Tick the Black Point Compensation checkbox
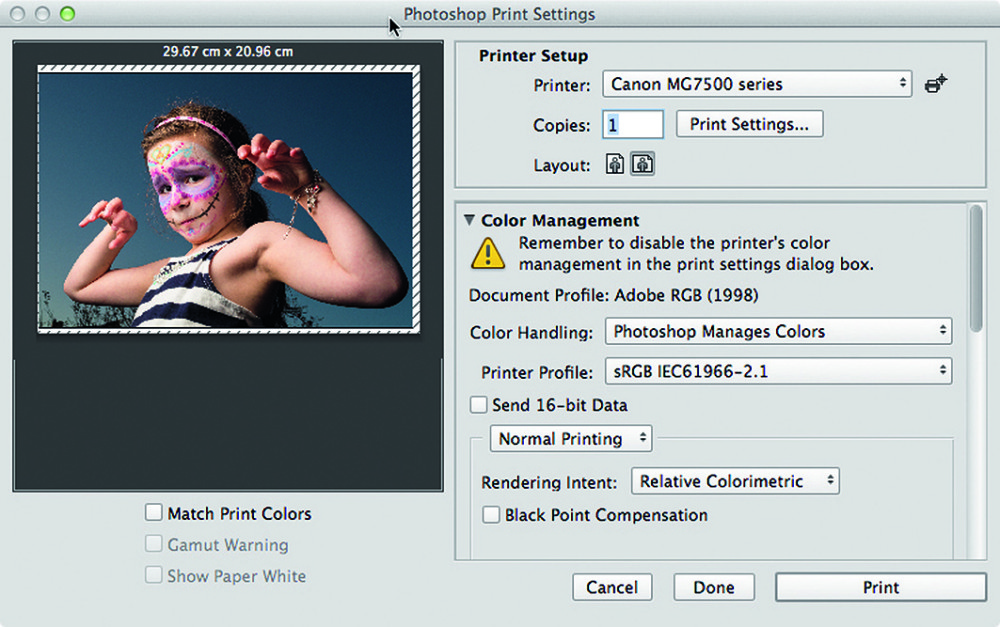The image size is (1000, 627). [491, 515]
